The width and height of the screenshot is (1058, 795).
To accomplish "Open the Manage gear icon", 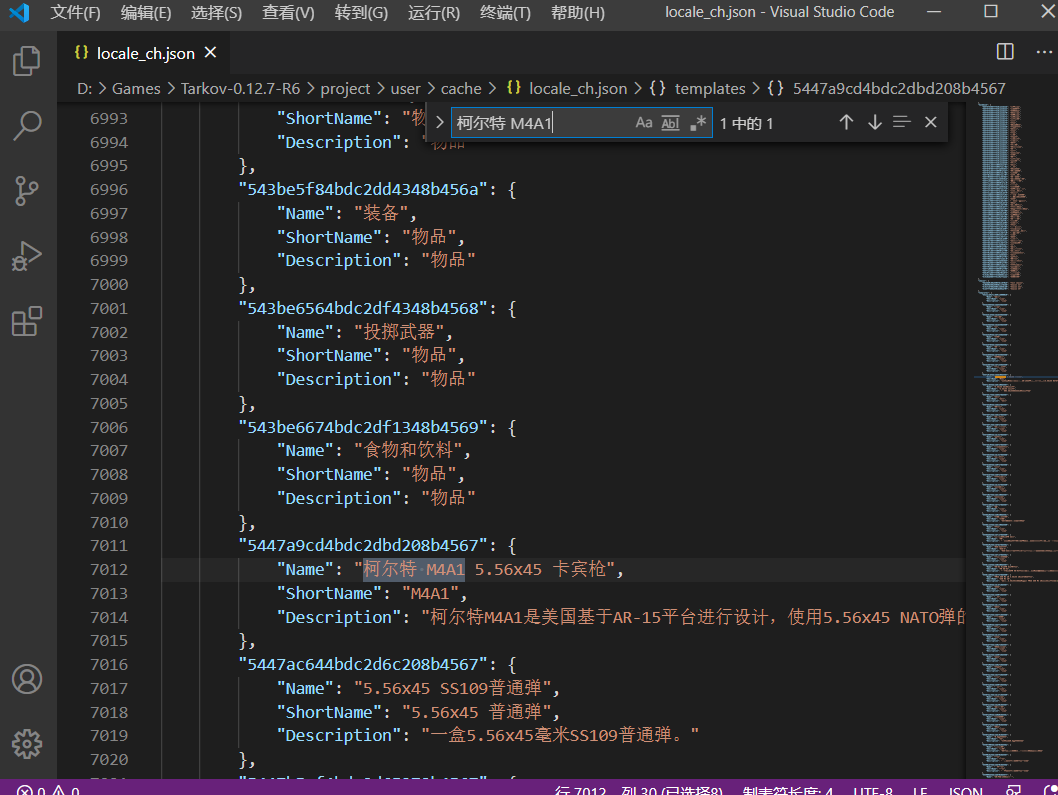I will (x=27, y=744).
